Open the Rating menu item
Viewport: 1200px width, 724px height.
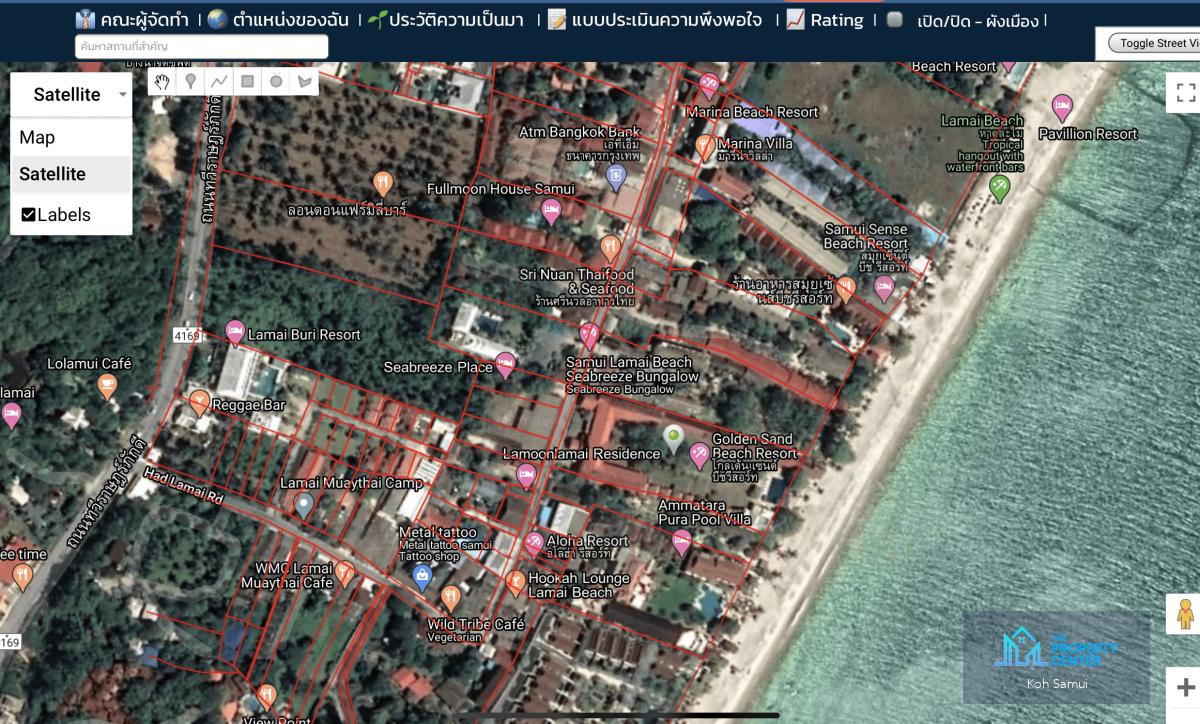tap(825, 20)
